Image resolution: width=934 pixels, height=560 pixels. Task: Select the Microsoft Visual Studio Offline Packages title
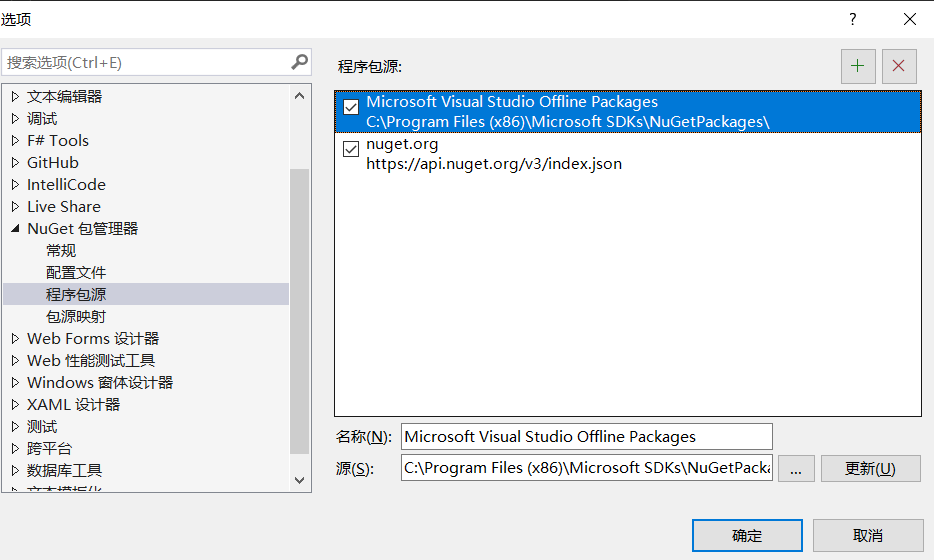coord(512,102)
